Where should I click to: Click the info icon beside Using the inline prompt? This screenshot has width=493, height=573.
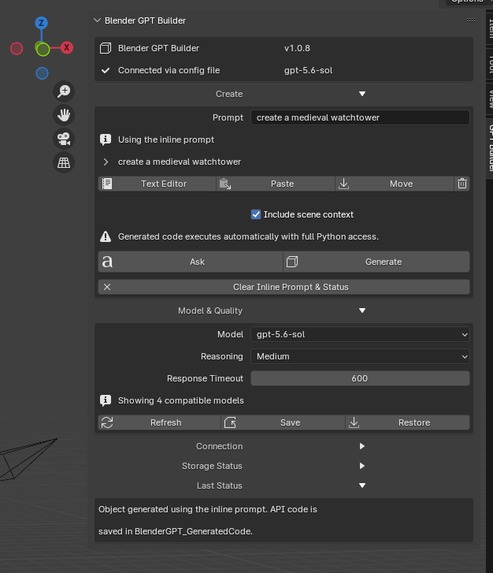pos(106,140)
